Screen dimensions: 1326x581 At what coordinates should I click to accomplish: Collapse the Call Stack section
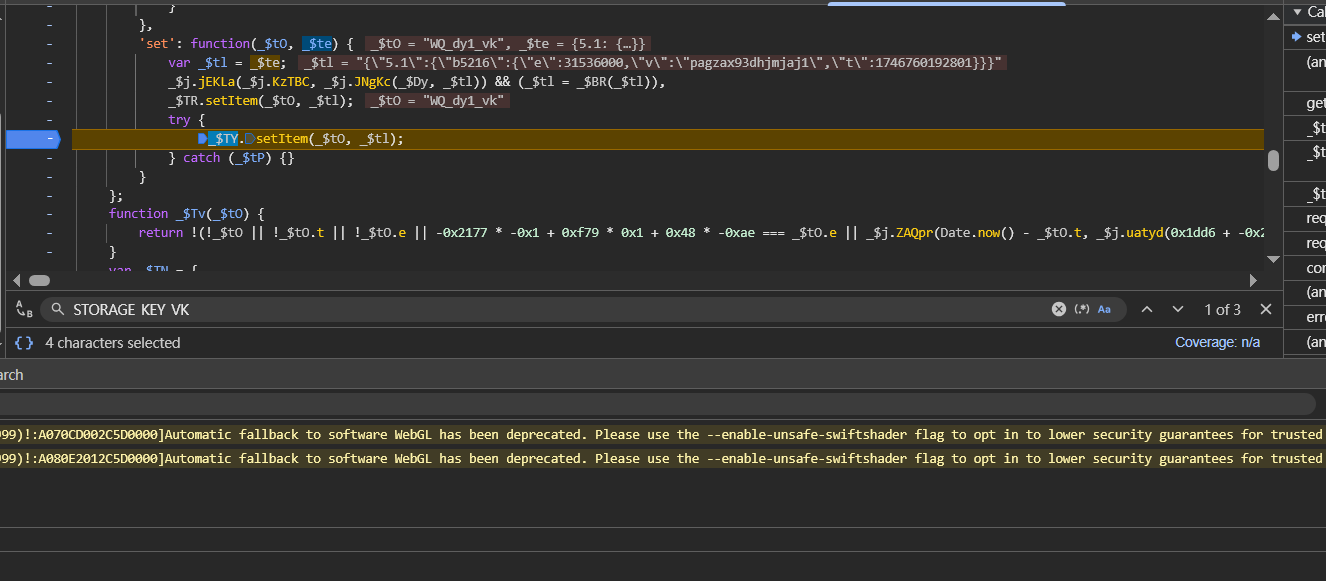click(x=1296, y=12)
